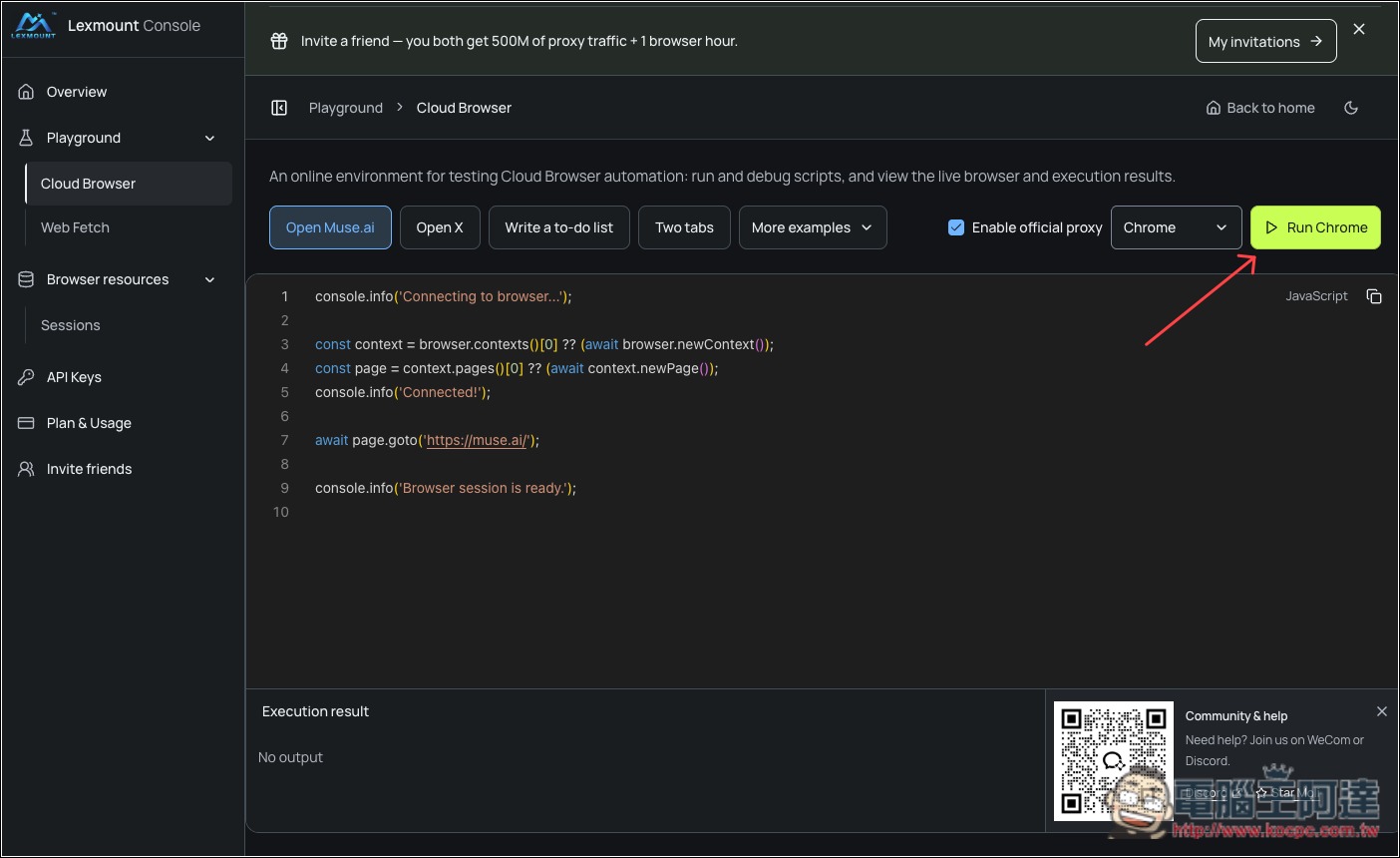1400x858 pixels.
Task: Switch theme with the moon icon
Action: pyautogui.click(x=1351, y=108)
